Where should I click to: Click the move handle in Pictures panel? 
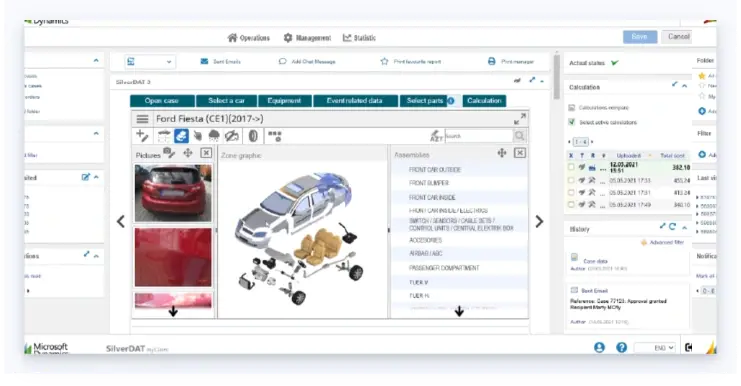[x=188, y=153]
